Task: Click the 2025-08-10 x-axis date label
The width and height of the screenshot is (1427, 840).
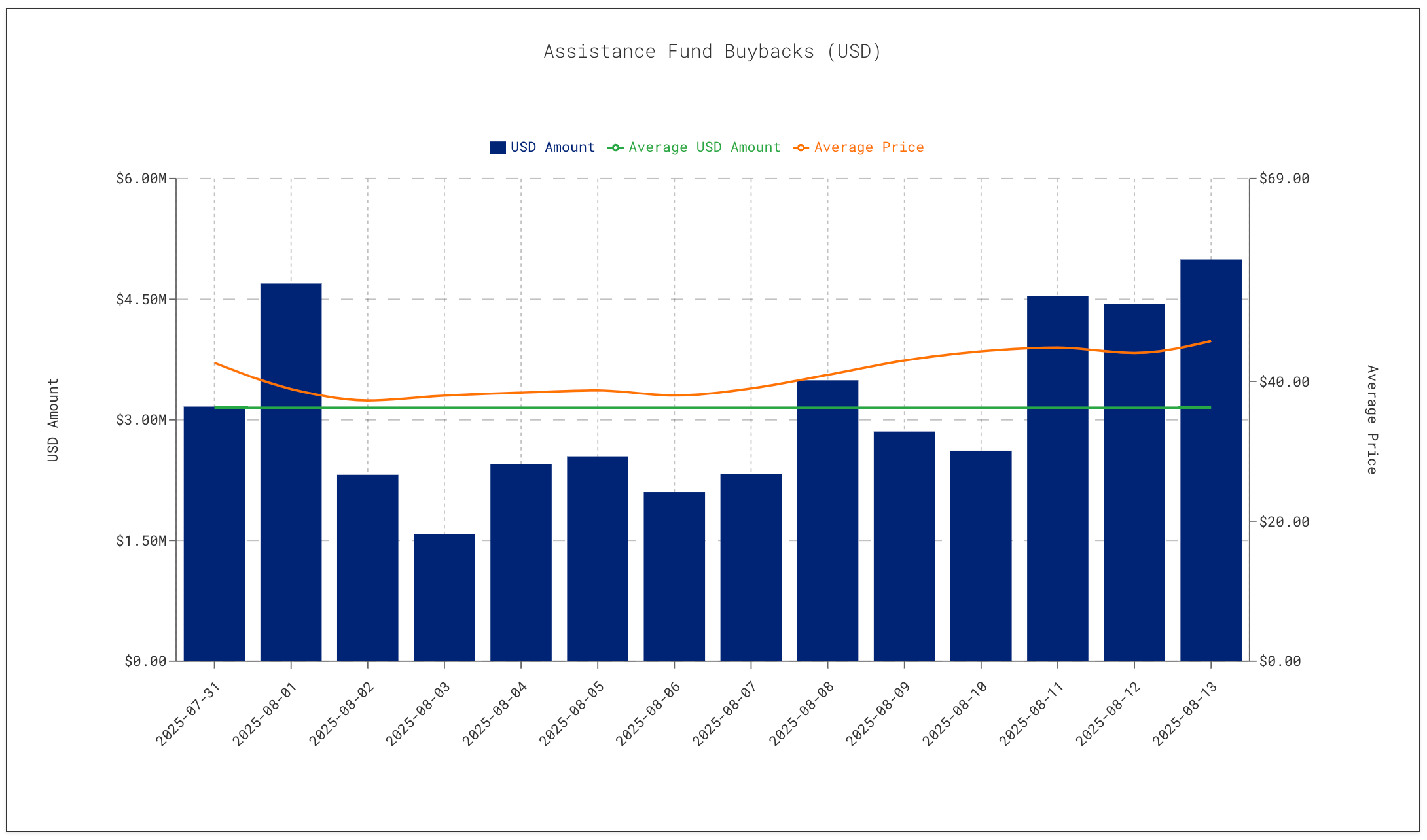Action: point(954,714)
